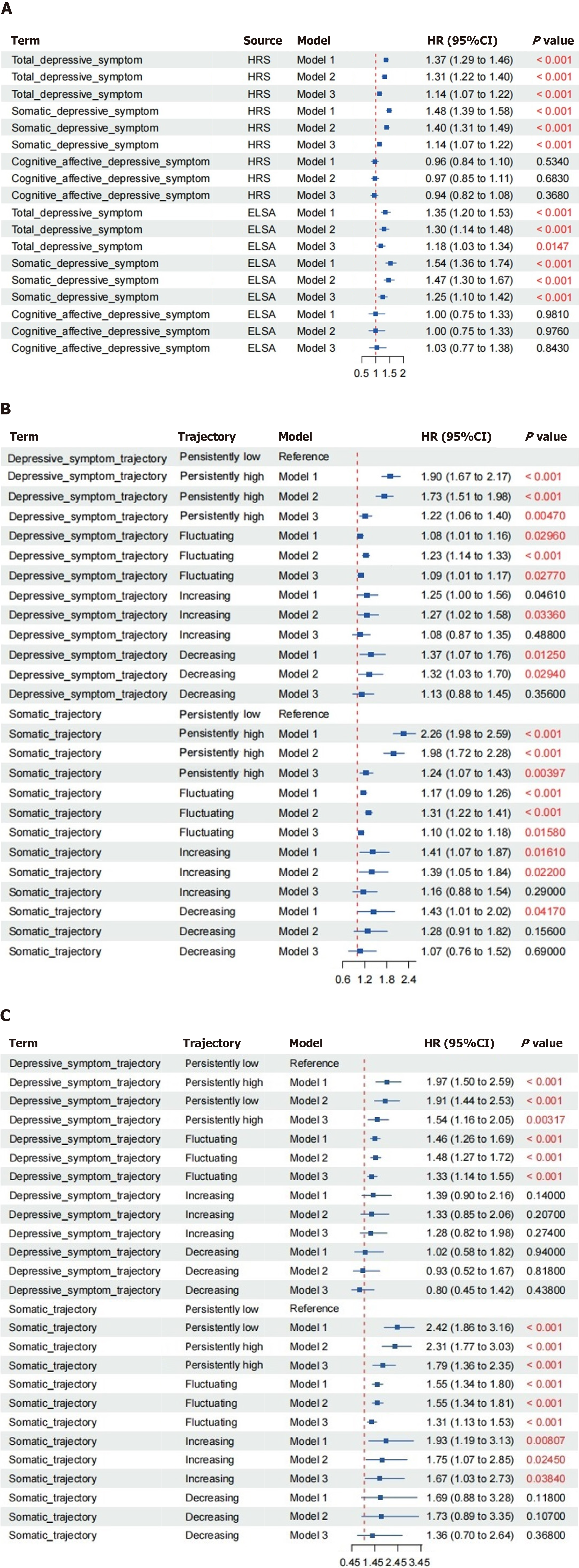The image size is (579, 1568).
Task: Click HR value "1.79 (1.36 to 2.35)"
Action: click(470, 1365)
